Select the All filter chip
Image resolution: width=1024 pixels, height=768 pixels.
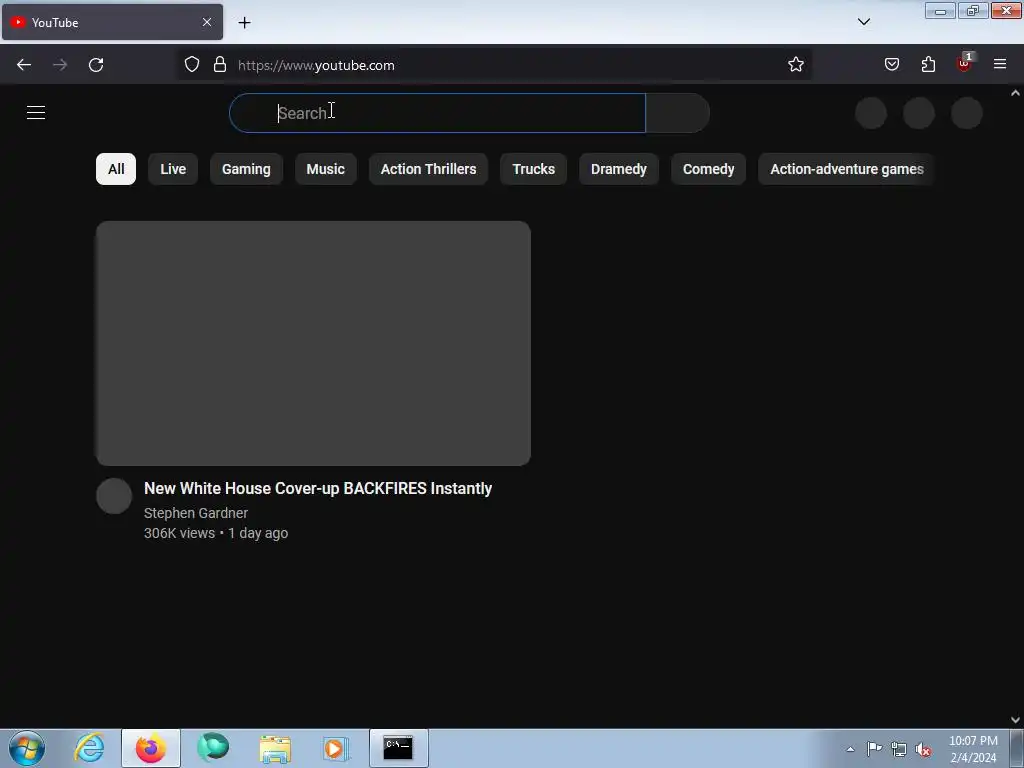[116, 169]
